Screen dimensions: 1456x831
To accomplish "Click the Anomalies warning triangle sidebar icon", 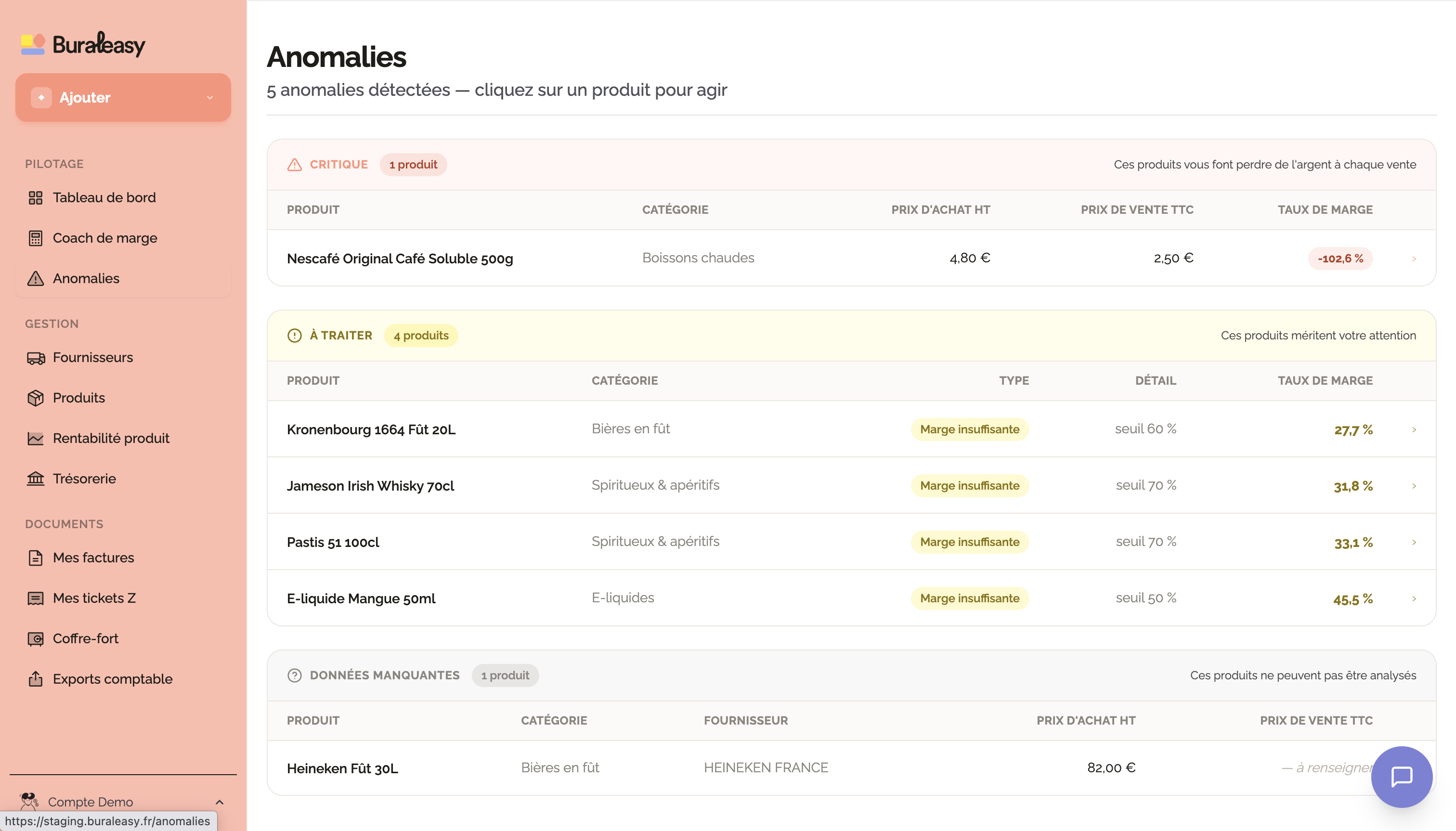I will 35,278.
